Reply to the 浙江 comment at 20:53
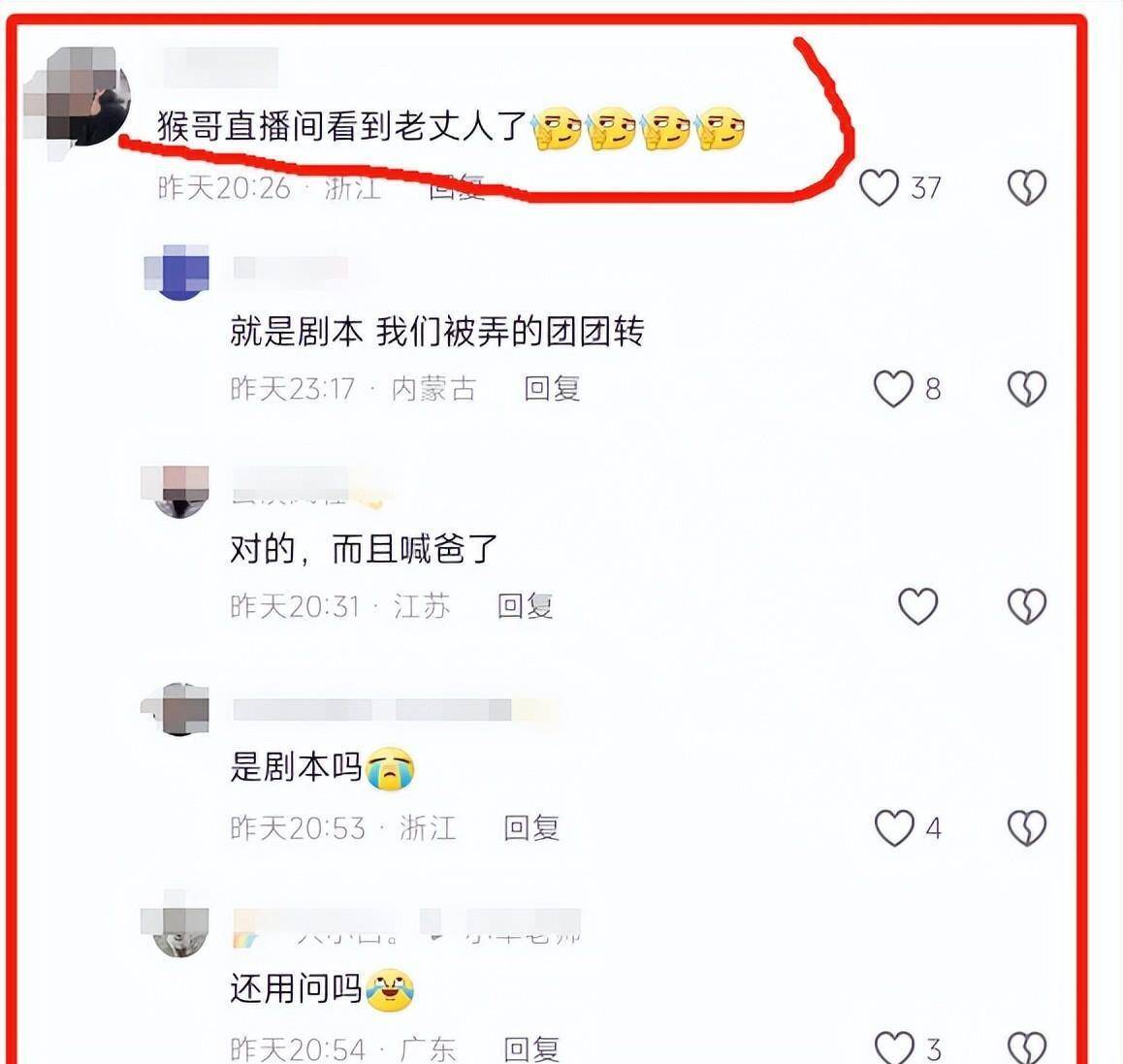 [531, 828]
